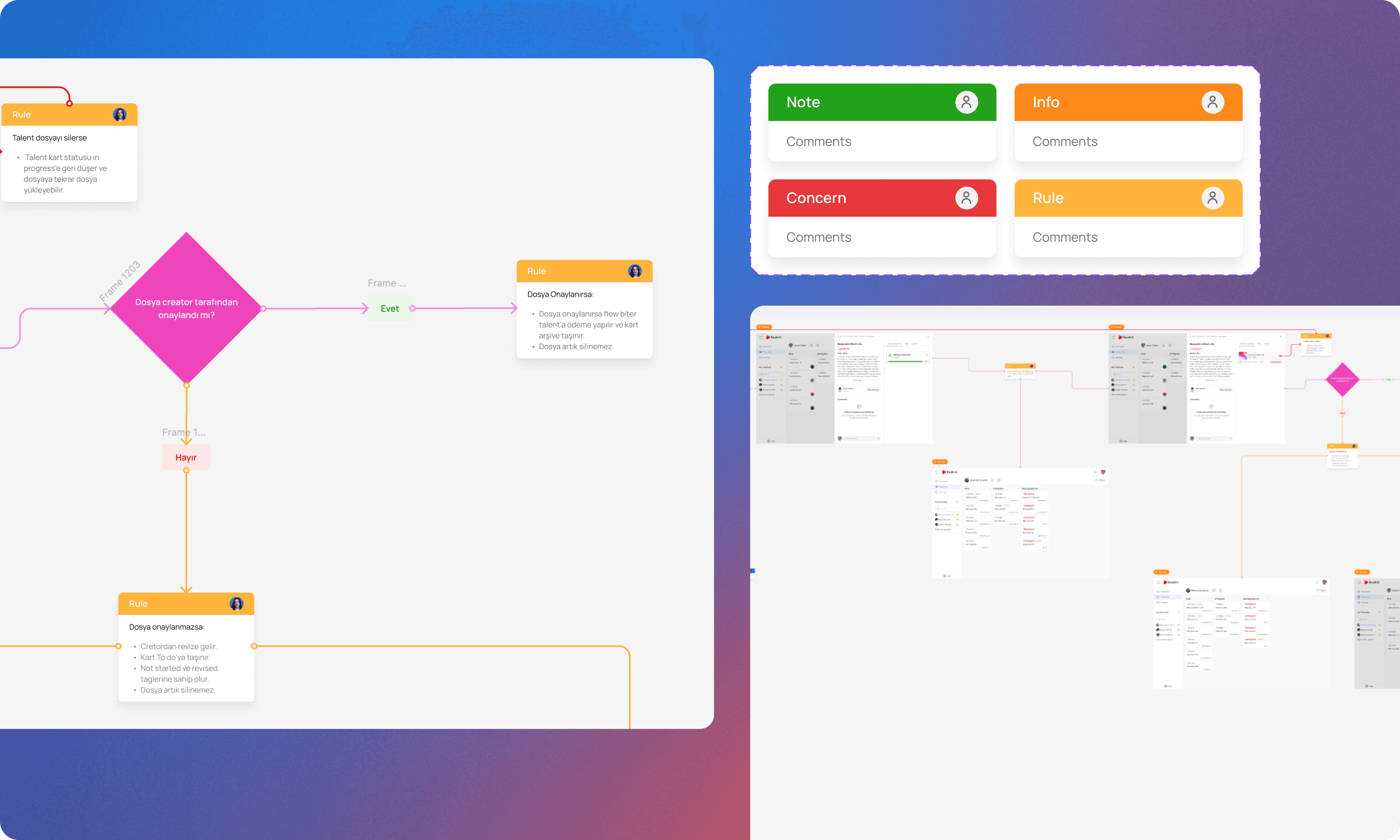Click Comments field under Concern card
This screenshot has height=840, width=1400.
click(819, 237)
